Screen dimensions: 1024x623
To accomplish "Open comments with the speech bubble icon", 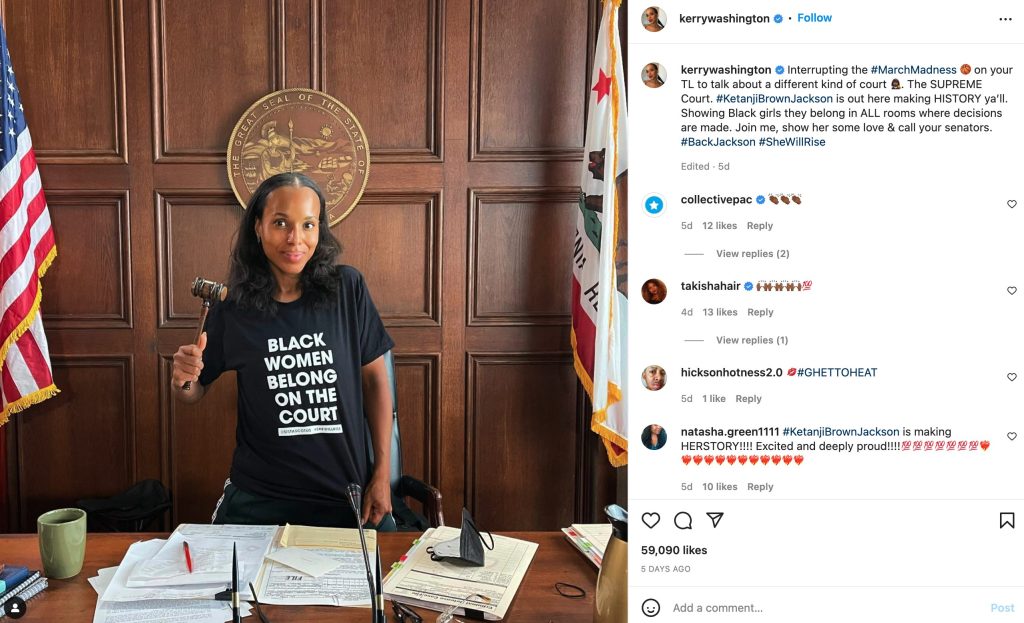I will 683,520.
